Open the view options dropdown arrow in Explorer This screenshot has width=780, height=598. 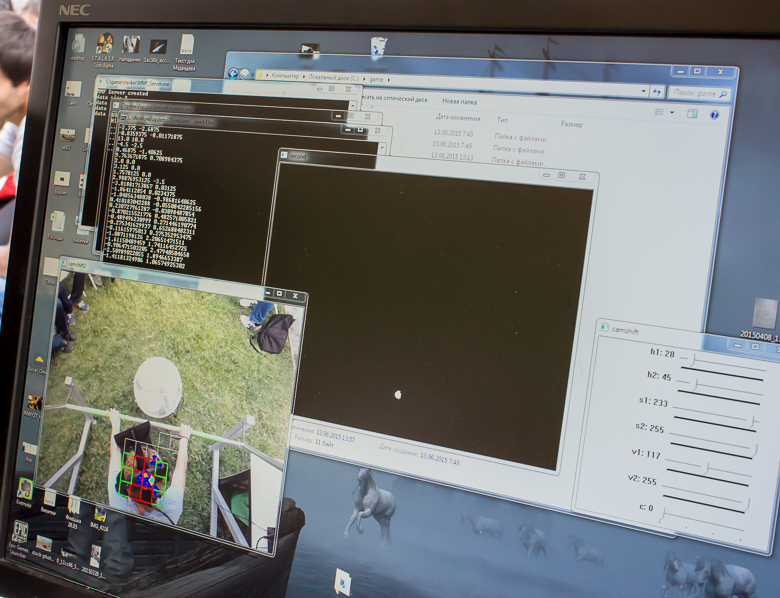point(672,113)
